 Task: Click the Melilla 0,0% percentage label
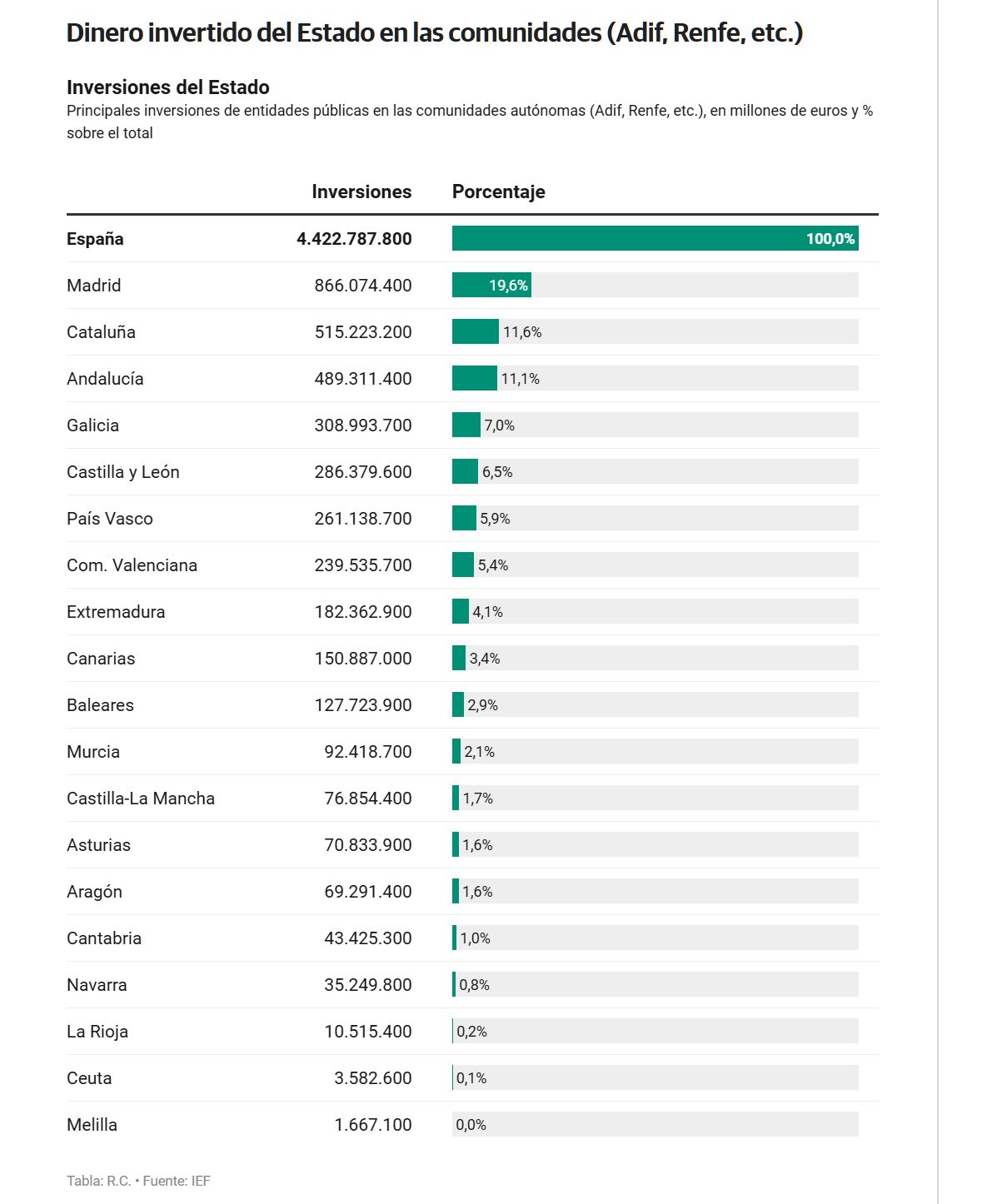point(471,1125)
